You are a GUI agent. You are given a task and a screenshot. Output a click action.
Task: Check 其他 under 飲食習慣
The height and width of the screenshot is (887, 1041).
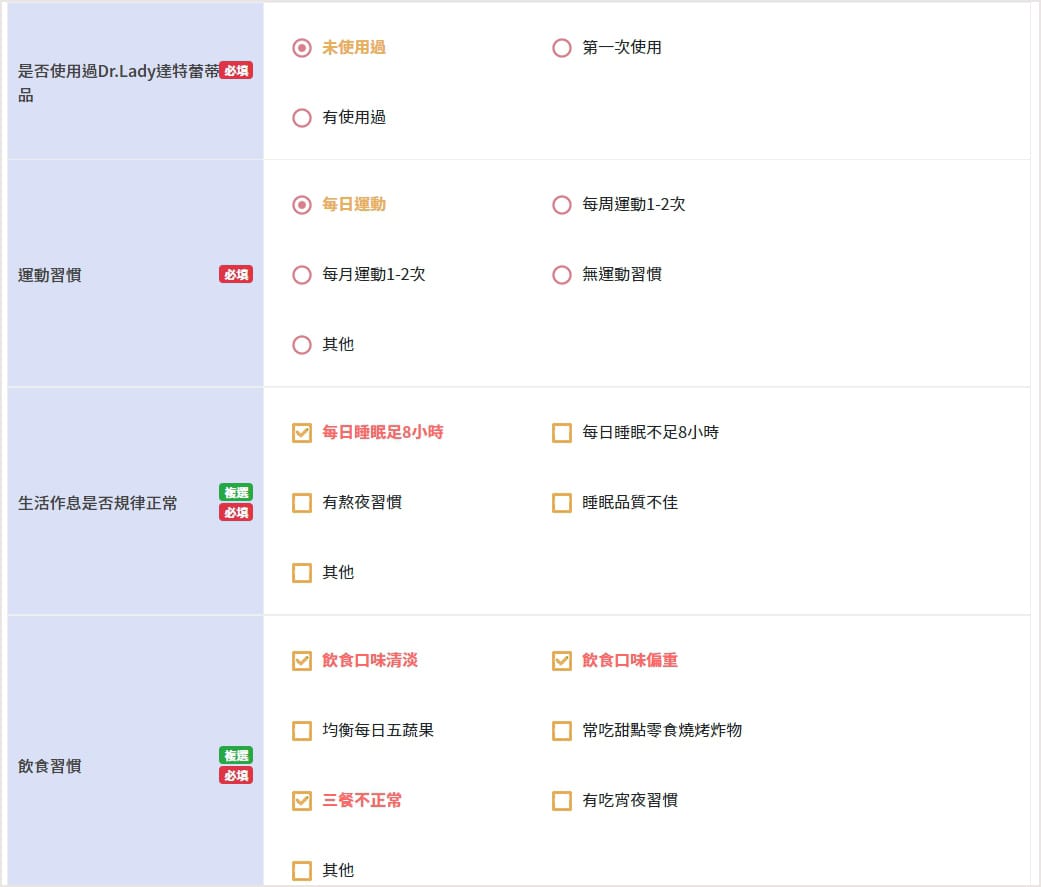point(302,870)
